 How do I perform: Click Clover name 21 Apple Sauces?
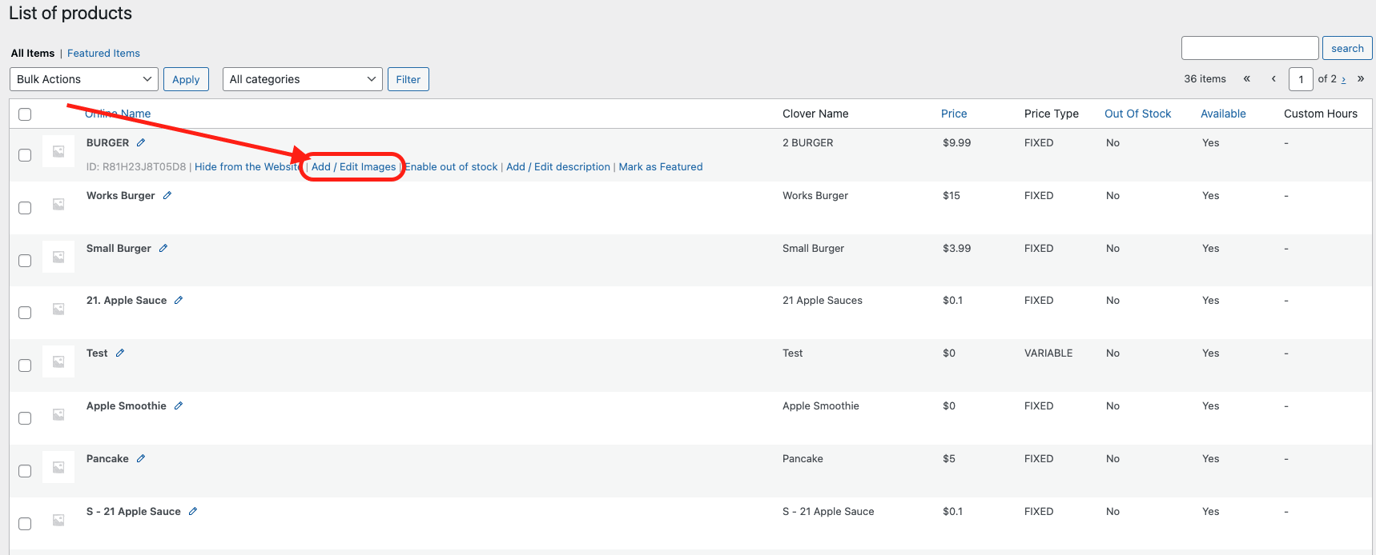[822, 300]
